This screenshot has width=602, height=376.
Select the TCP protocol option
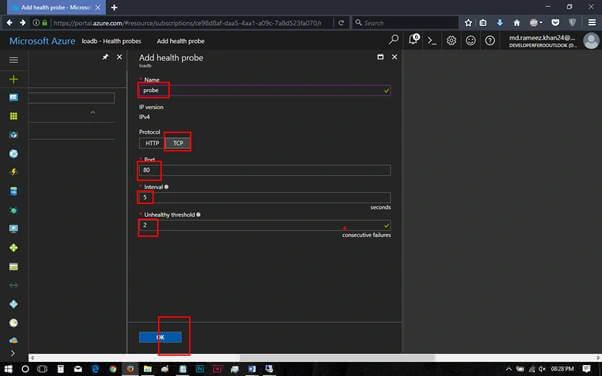[x=178, y=143]
